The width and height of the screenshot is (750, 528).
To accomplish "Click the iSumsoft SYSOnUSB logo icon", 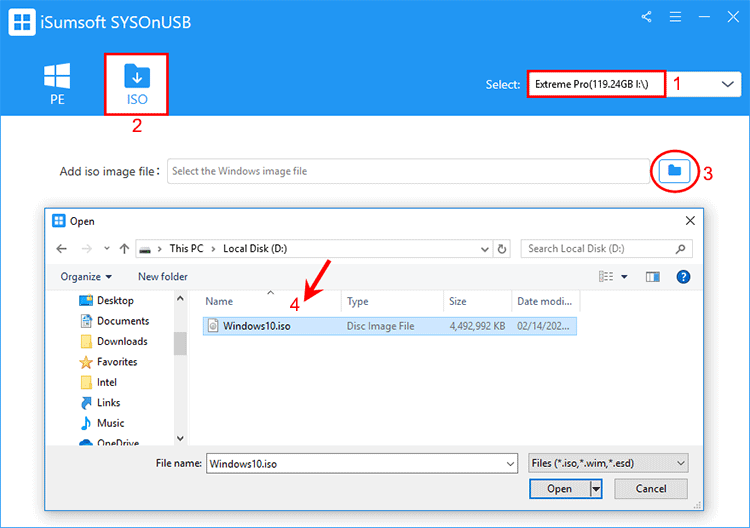I will (22, 22).
